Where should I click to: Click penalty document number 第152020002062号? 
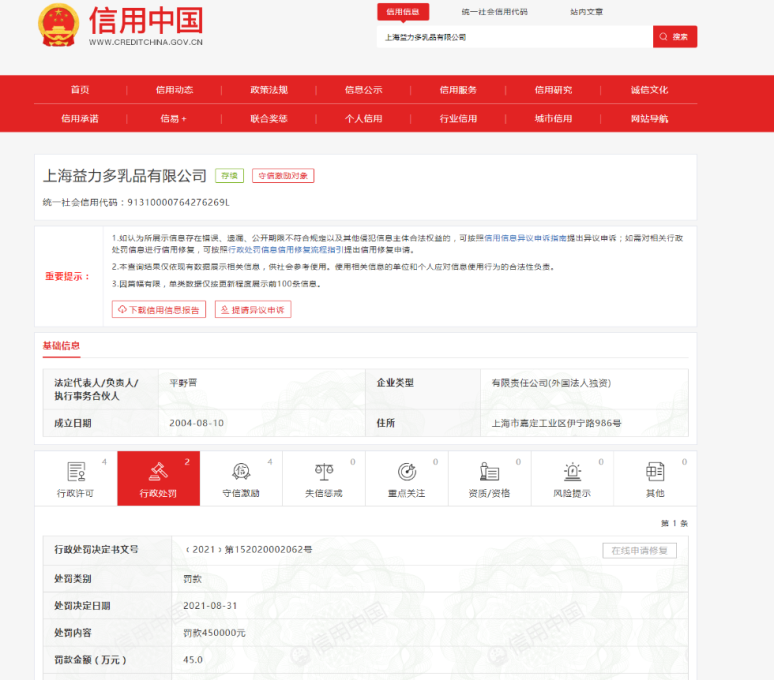269,549
